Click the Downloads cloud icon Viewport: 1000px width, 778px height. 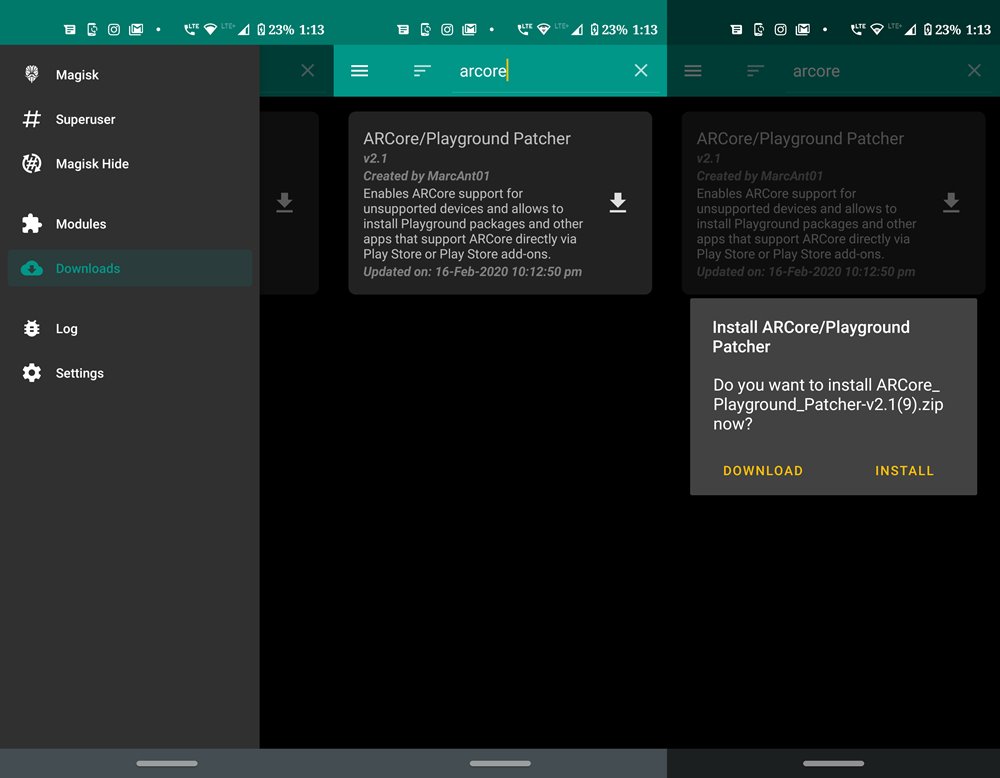point(31,268)
